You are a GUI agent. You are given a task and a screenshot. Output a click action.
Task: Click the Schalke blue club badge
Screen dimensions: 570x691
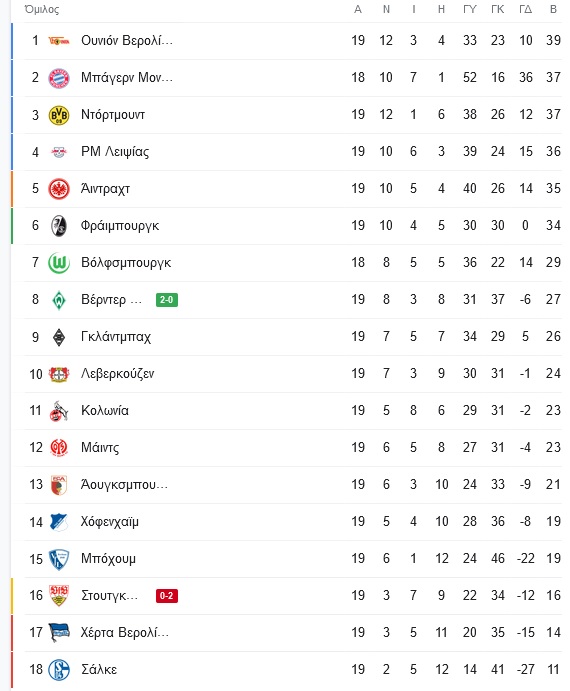tap(59, 670)
